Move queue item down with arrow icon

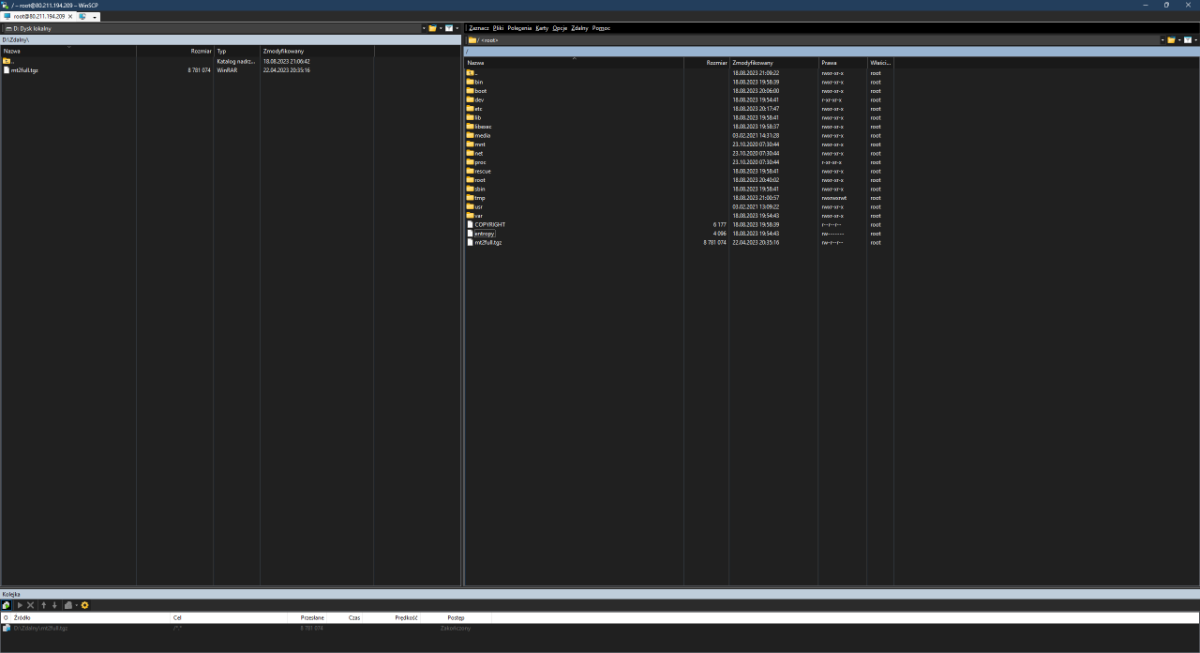54,605
